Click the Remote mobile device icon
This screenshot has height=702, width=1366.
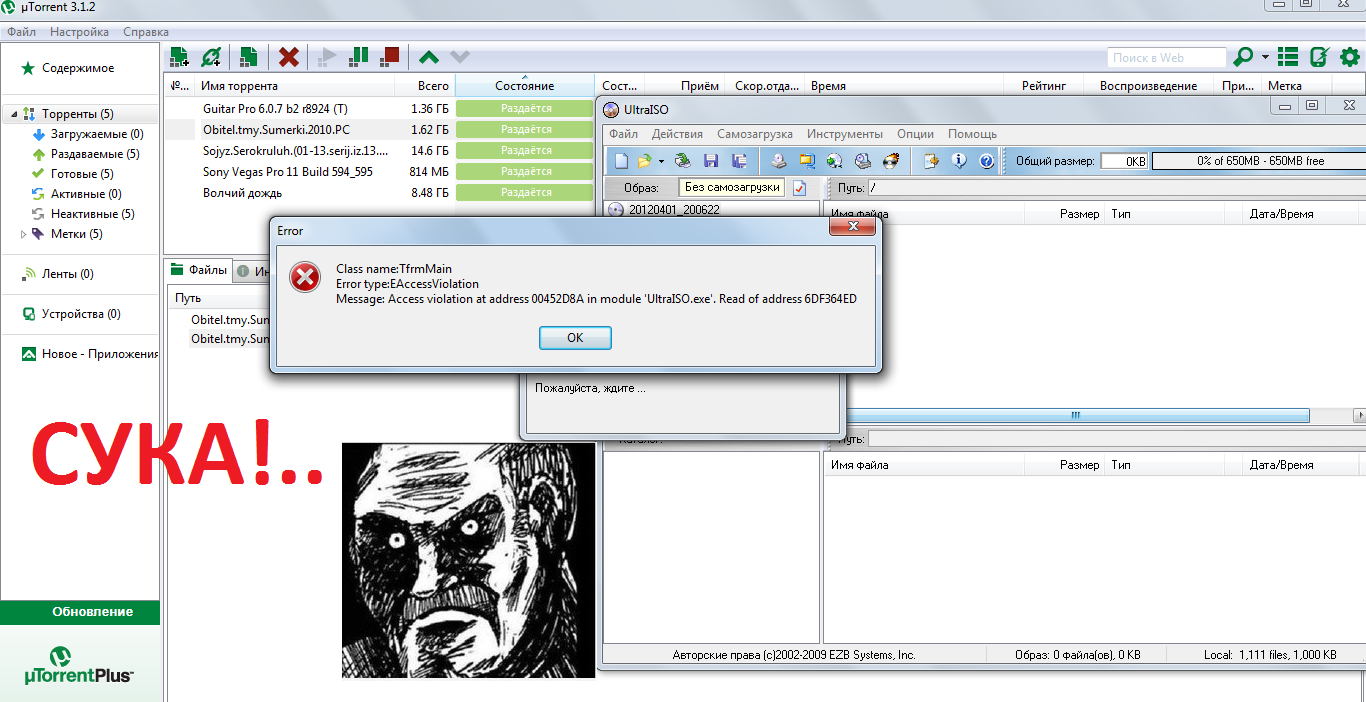[1319, 57]
